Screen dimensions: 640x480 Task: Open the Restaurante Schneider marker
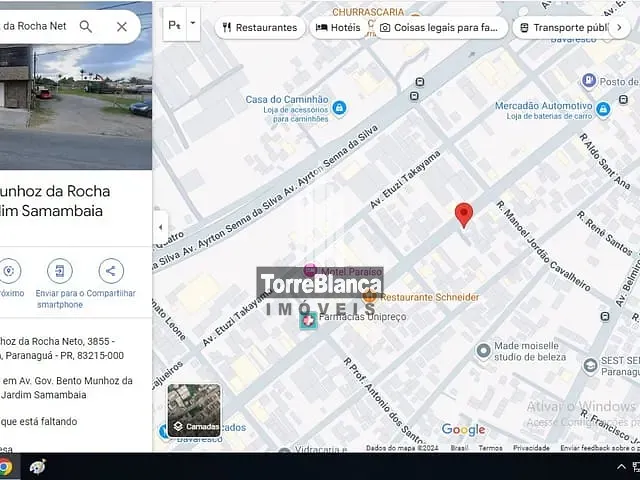(369, 296)
